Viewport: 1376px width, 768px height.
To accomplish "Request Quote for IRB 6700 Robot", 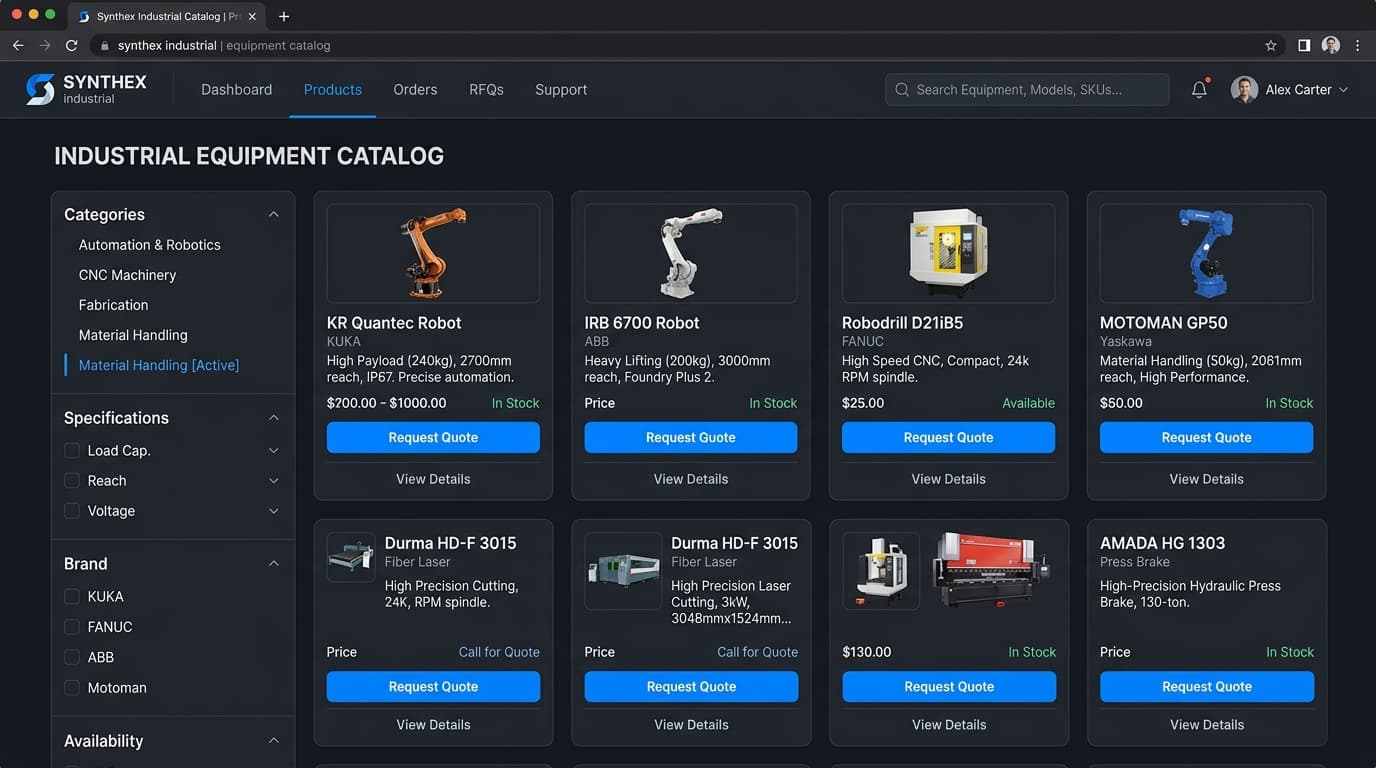I will pos(691,437).
